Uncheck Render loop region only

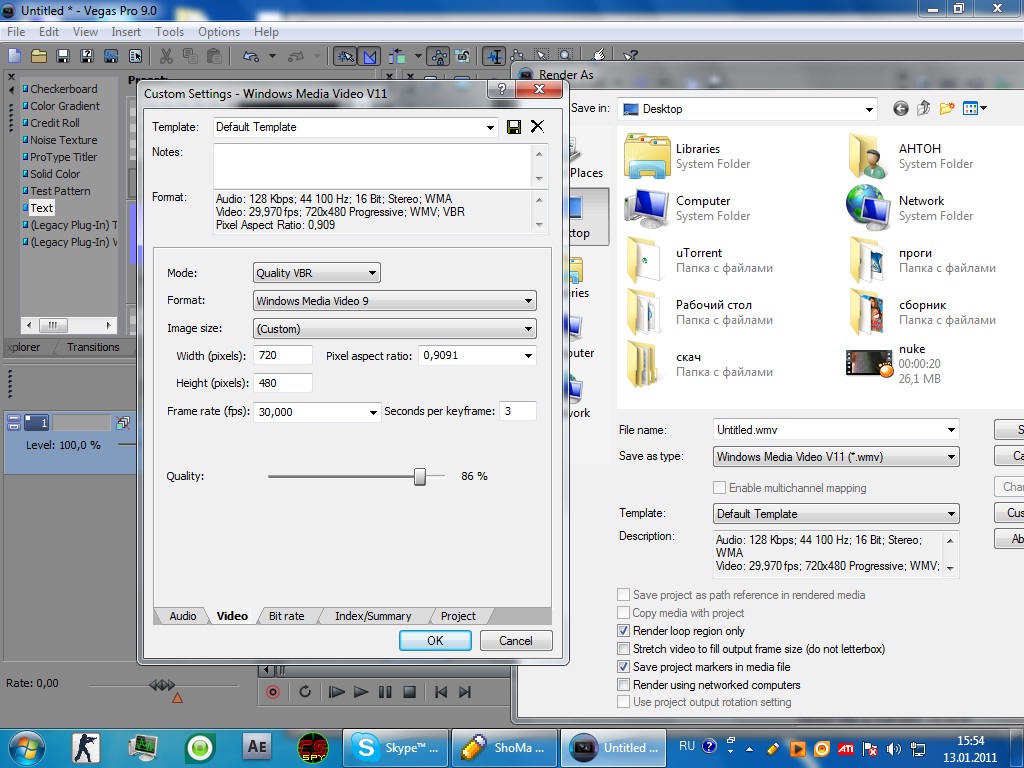point(624,631)
